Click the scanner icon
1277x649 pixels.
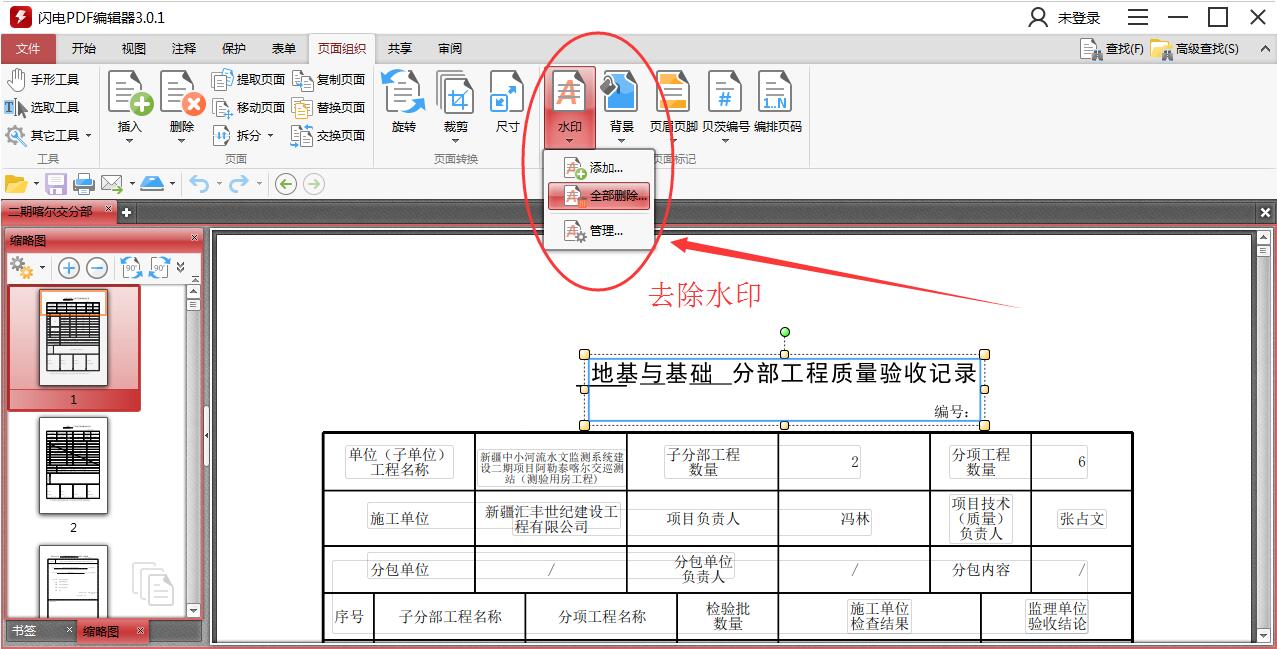pos(152,184)
